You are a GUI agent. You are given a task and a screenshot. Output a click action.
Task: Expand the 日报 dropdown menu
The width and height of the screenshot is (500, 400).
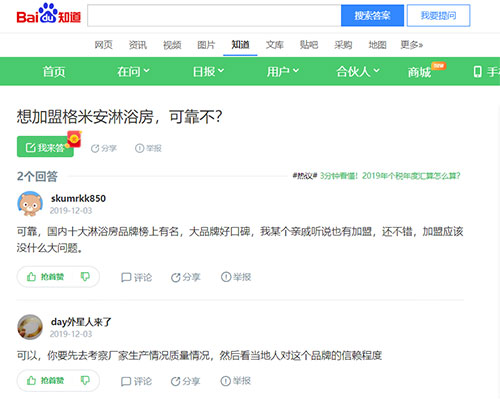tap(208, 71)
